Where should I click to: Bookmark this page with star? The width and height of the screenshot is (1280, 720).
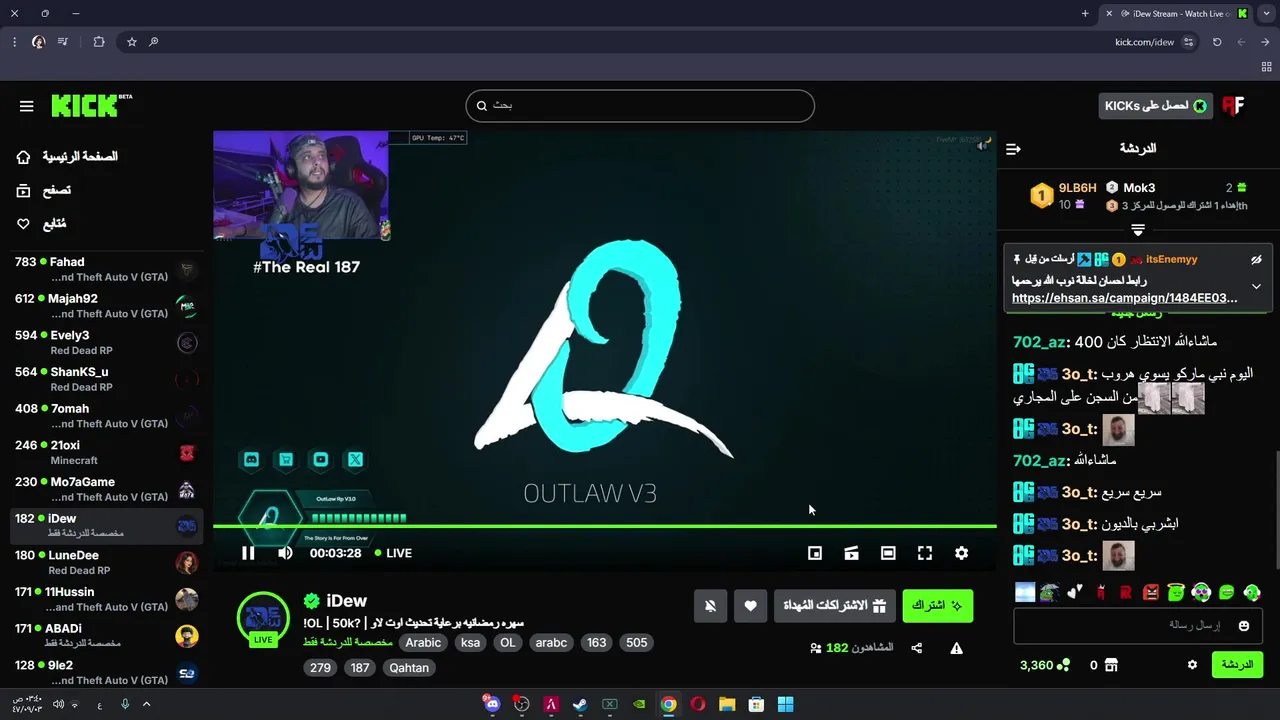pyautogui.click(x=131, y=42)
